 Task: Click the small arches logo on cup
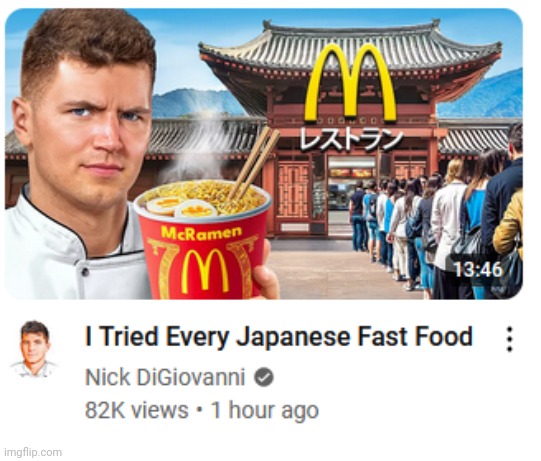pyautogui.click(x=204, y=271)
